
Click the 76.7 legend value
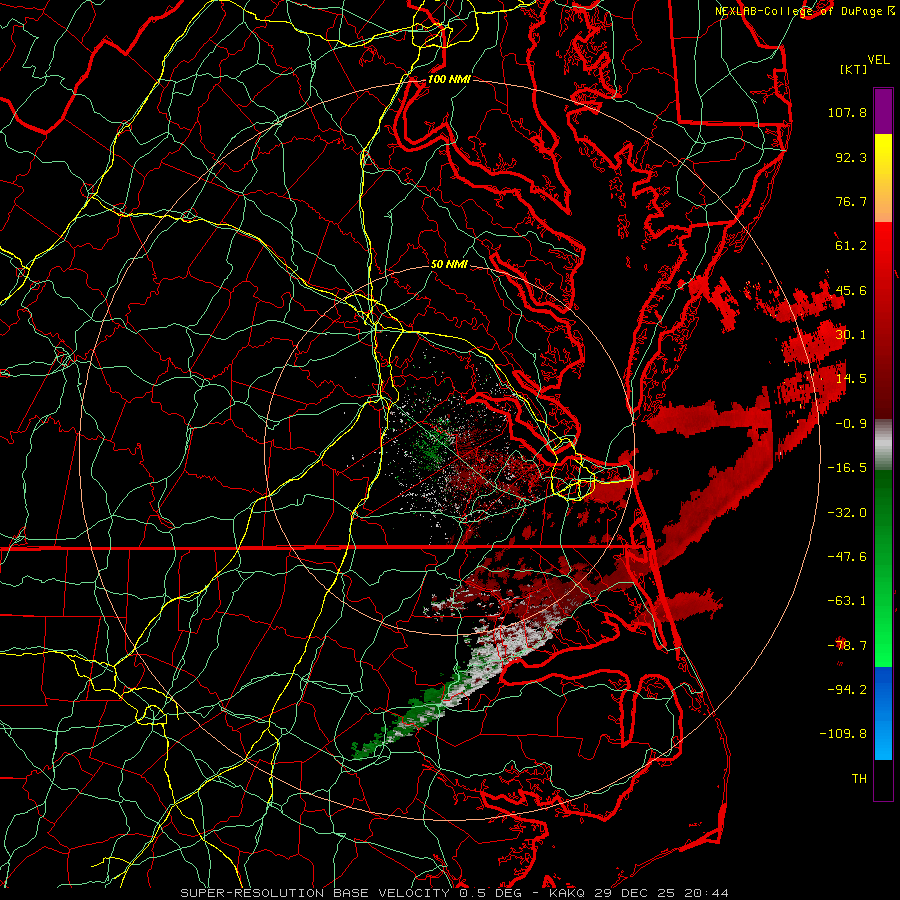pos(851,201)
